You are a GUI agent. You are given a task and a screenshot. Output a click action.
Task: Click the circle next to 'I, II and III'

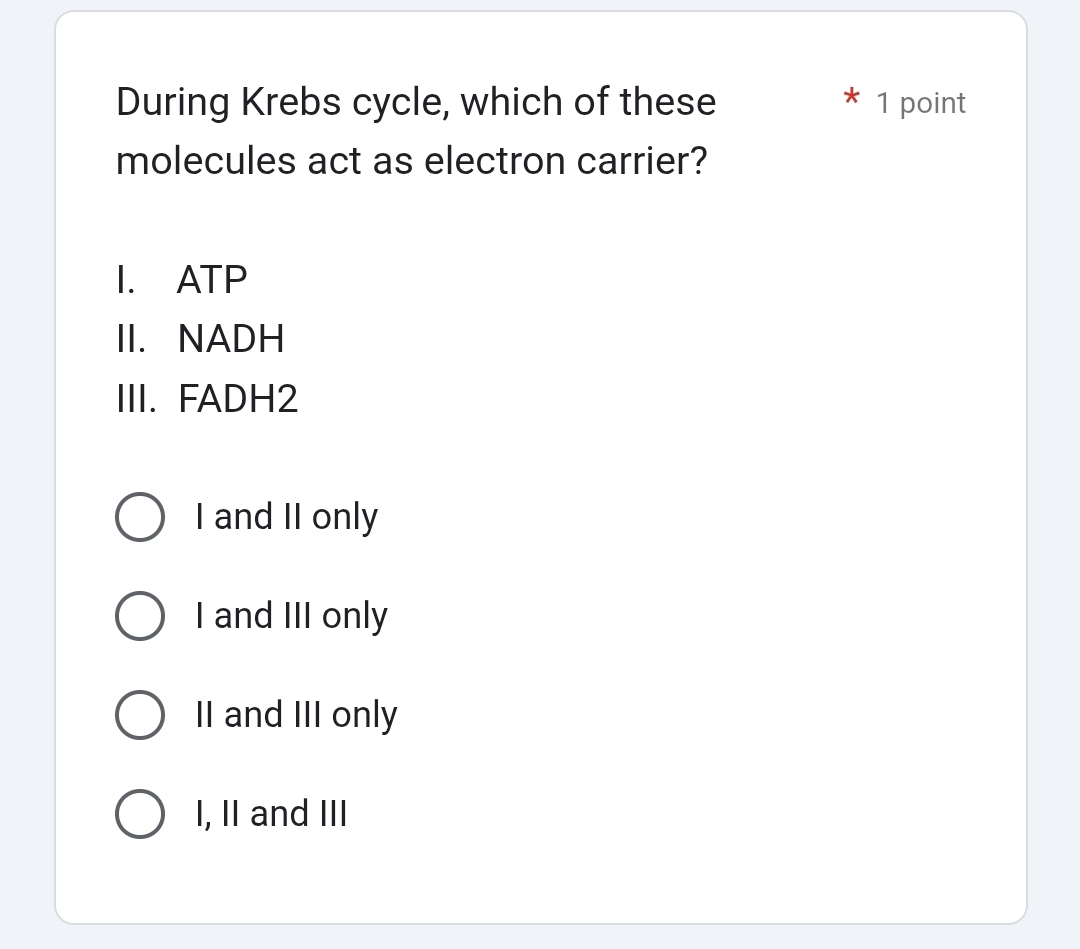pyautogui.click(x=140, y=813)
